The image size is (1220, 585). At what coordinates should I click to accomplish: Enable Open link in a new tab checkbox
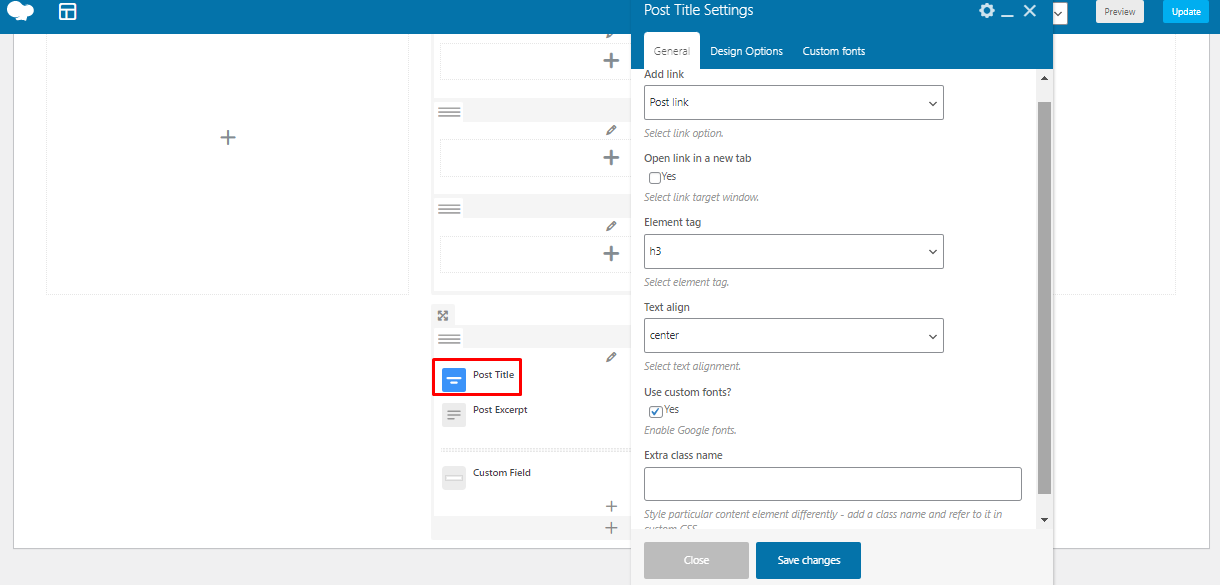point(655,178)
